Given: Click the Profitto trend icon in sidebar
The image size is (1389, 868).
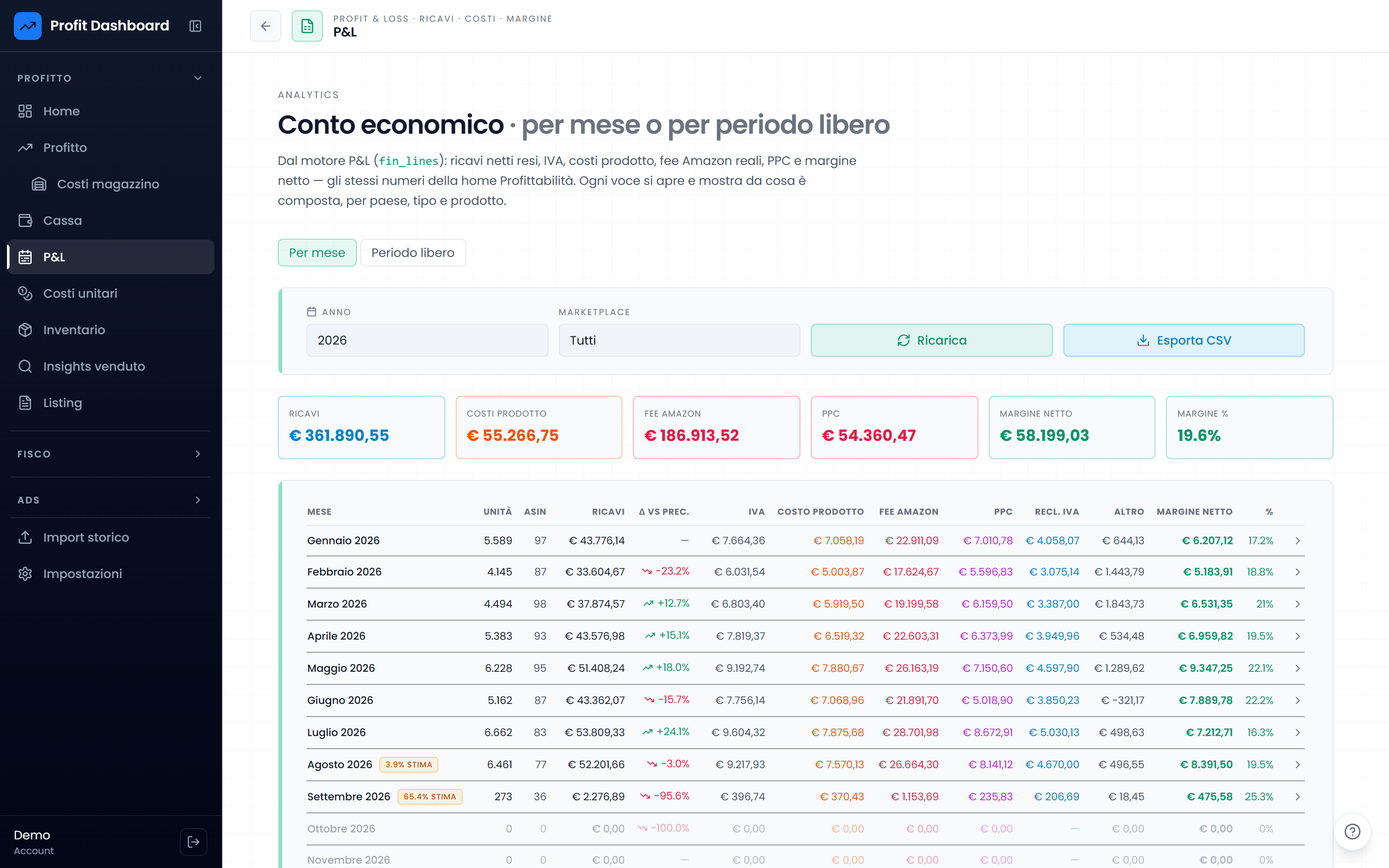Looking at the screenshot, I should point(25,148).
